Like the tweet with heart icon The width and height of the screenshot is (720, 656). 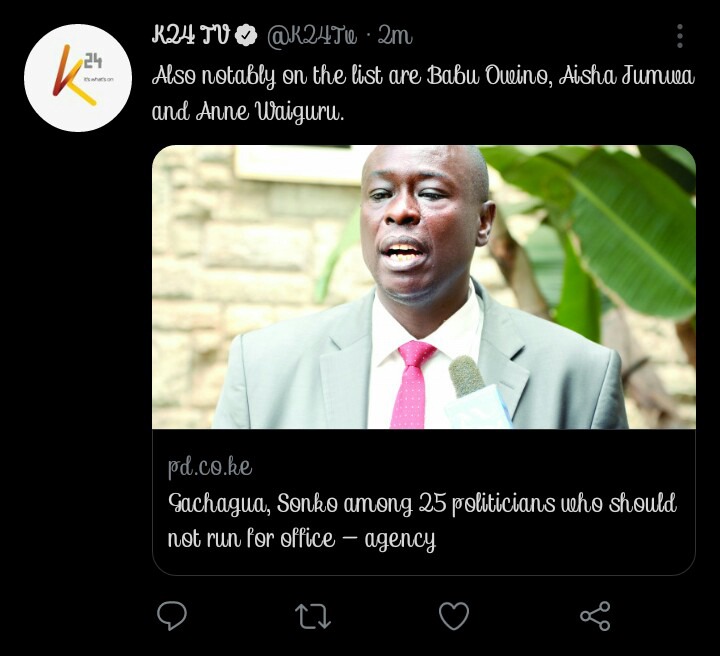pyautogui.click(x=454, y=616)
